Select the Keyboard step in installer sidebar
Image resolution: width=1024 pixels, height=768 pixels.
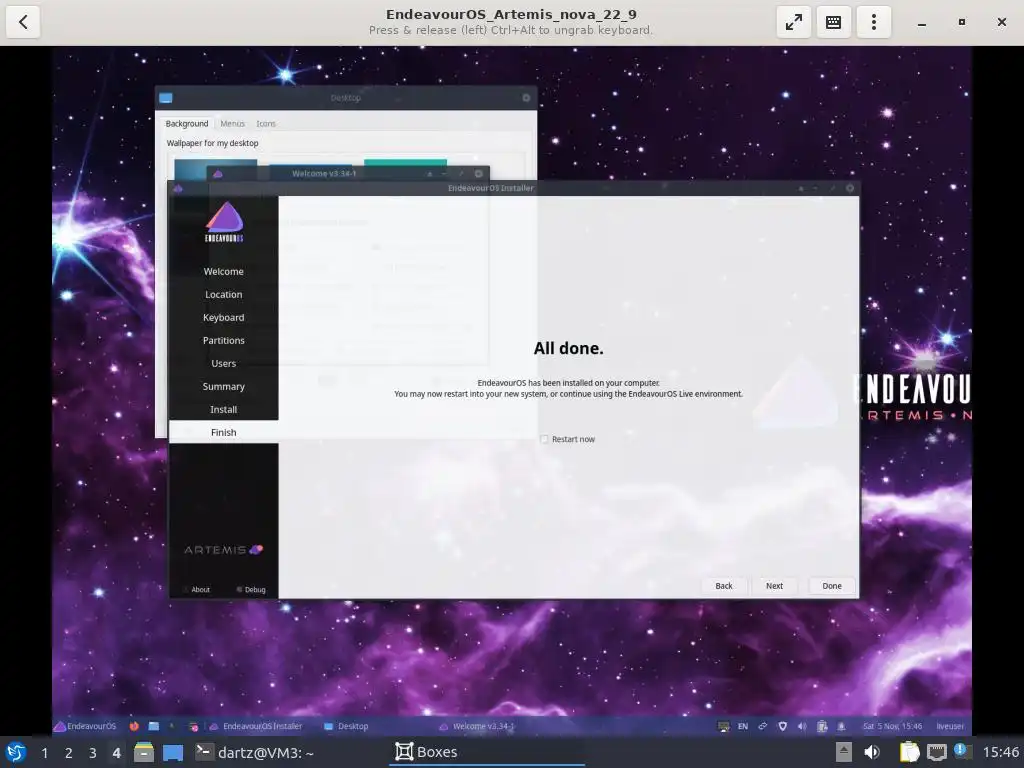click(223, 317)
